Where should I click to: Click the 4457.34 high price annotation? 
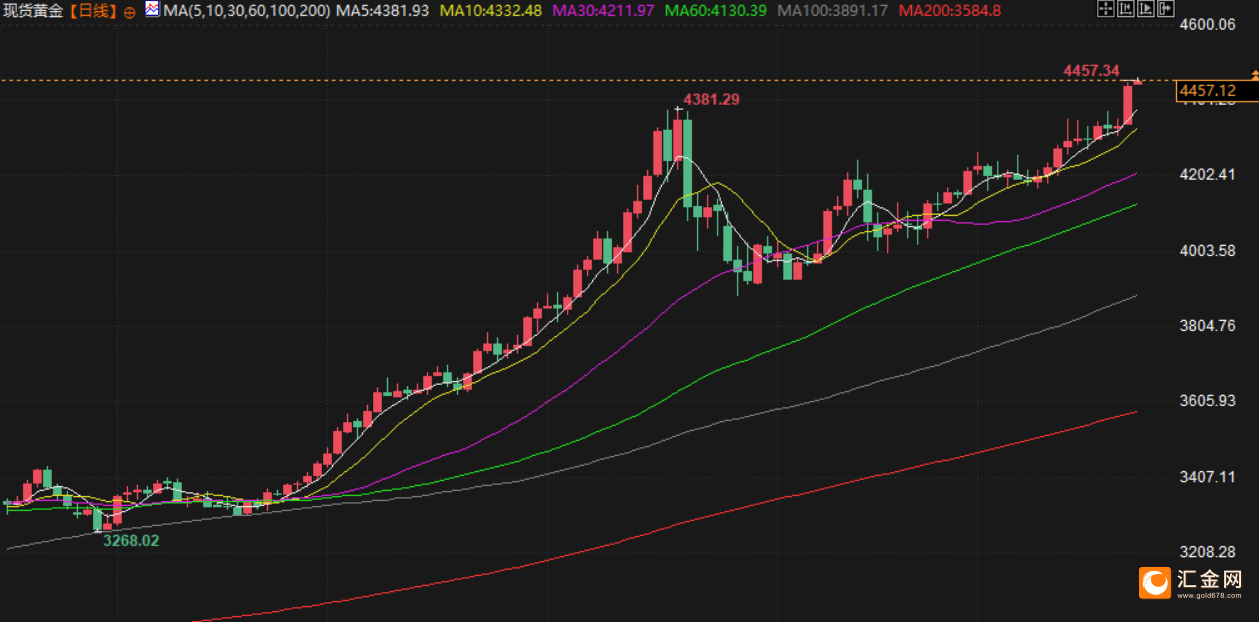(x=1089, y=71)
